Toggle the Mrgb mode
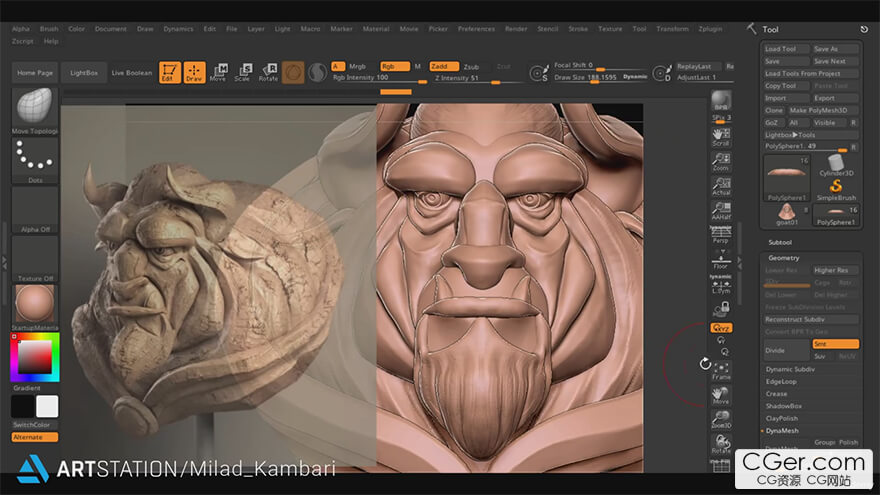Screen dimensions: 880x495 pos(357,66)
